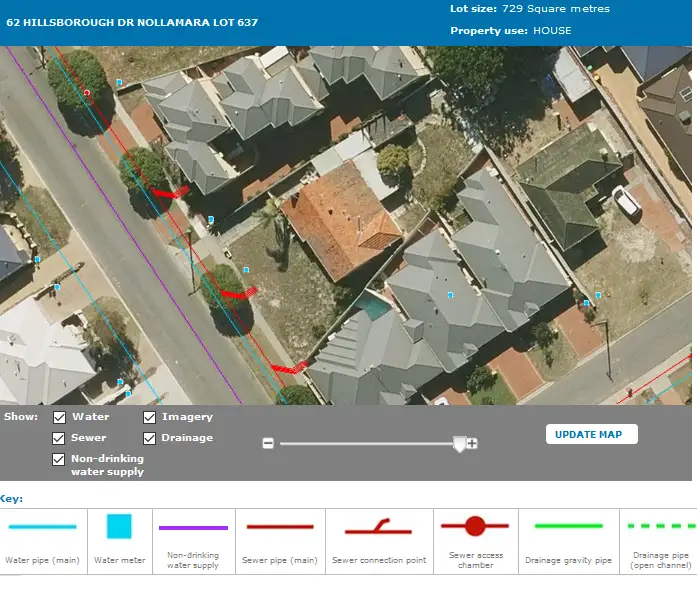
Task: Click the green Drainage gravity pipe legend line
Action: (567, 525)
